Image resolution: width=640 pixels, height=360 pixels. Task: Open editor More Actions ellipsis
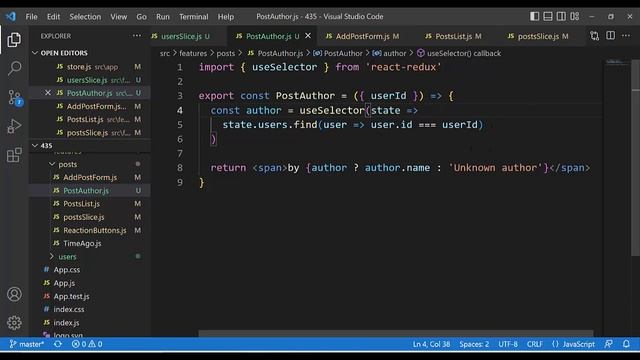[x=626, y=36]
